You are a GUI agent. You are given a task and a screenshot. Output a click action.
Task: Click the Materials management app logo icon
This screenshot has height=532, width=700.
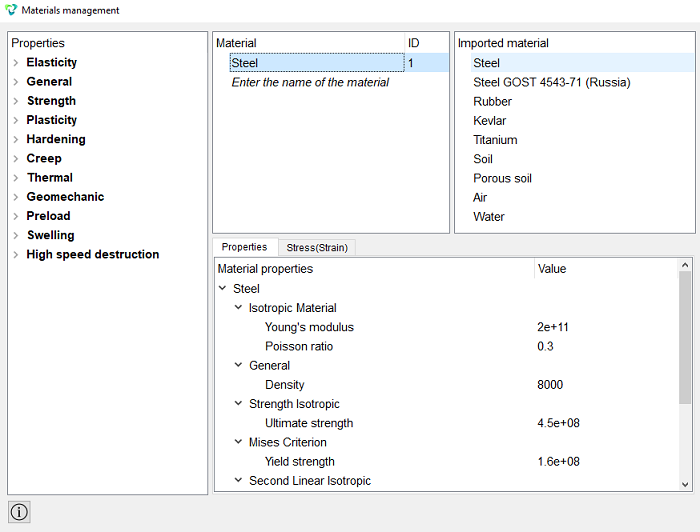click(10, 10)
